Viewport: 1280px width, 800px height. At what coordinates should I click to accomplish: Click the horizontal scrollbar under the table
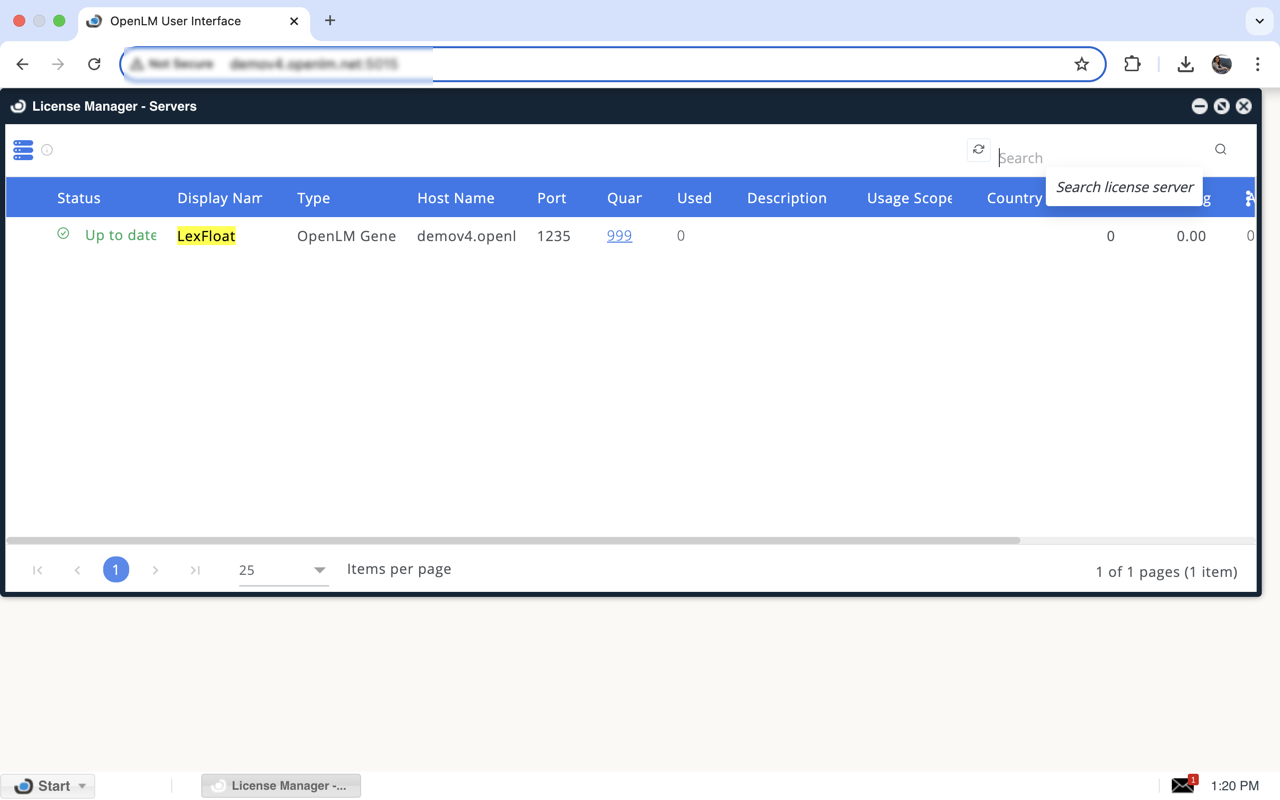512,541
